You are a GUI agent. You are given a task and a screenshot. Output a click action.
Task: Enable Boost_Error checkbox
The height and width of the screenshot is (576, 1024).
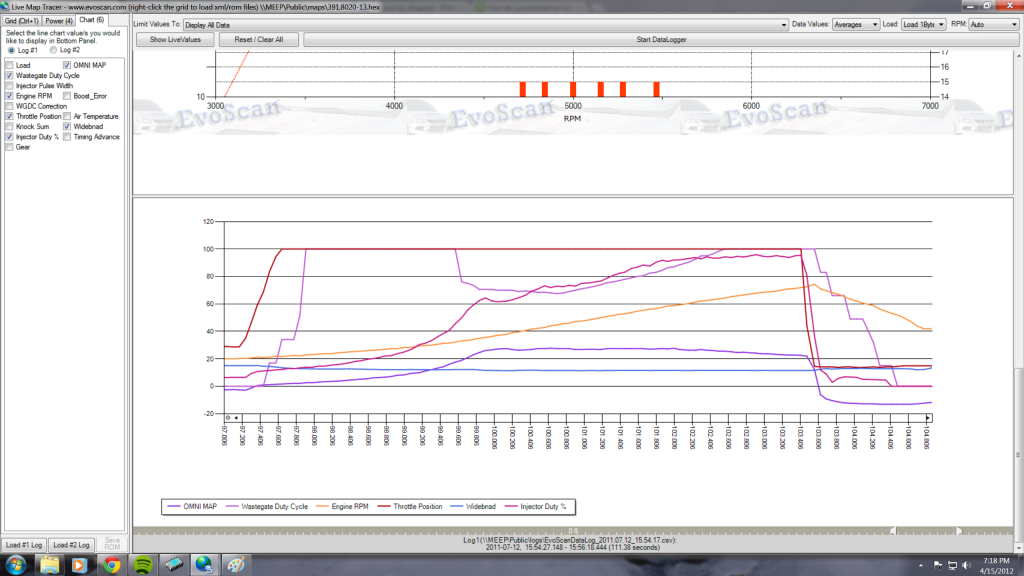[x=67, y=96]
